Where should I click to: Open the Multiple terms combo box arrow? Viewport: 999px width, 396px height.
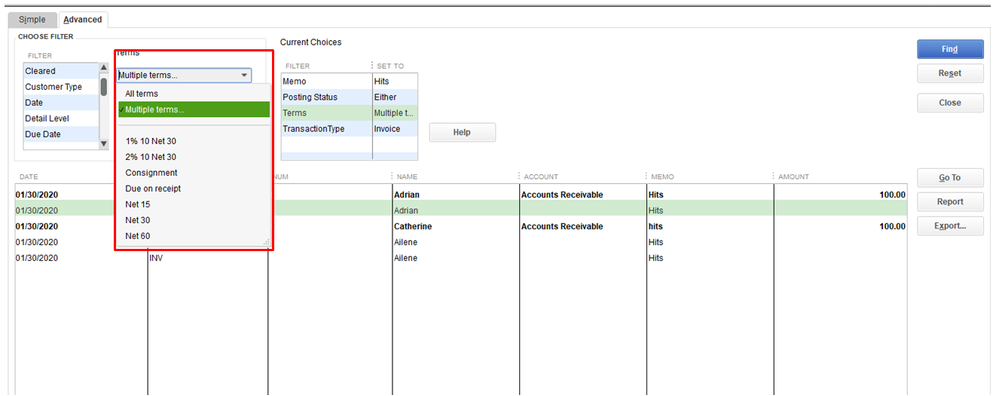244,76
